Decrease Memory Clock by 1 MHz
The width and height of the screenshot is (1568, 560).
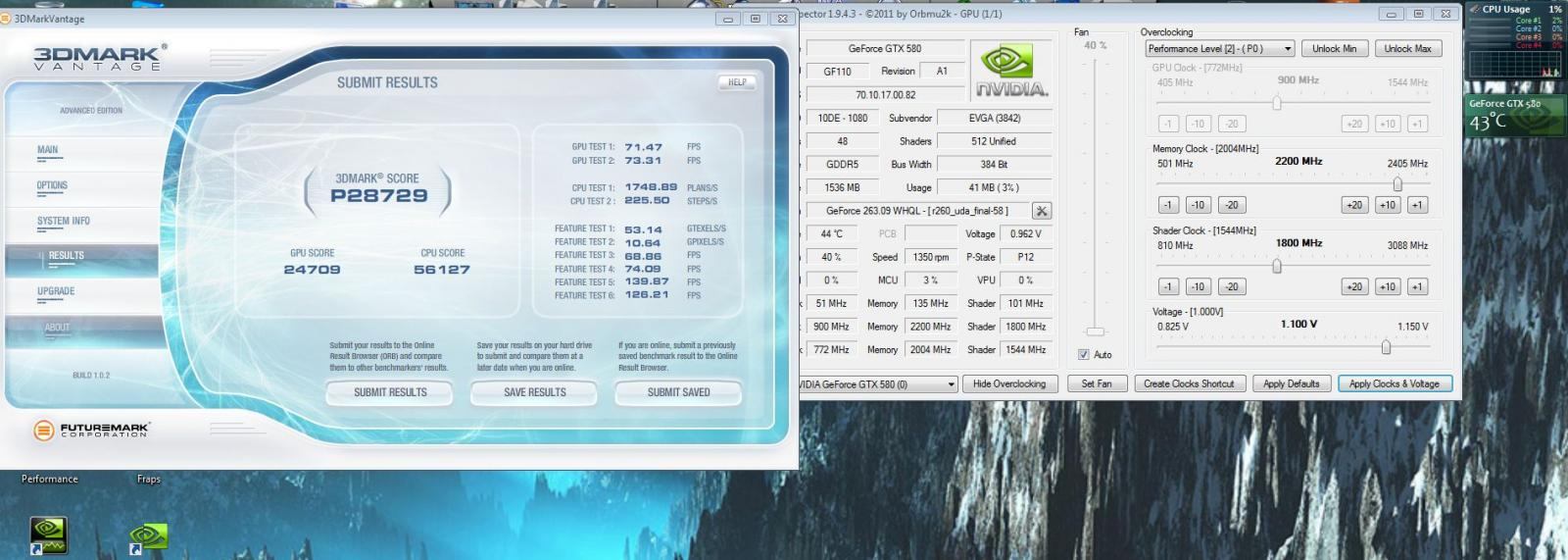click(1167, 205)
